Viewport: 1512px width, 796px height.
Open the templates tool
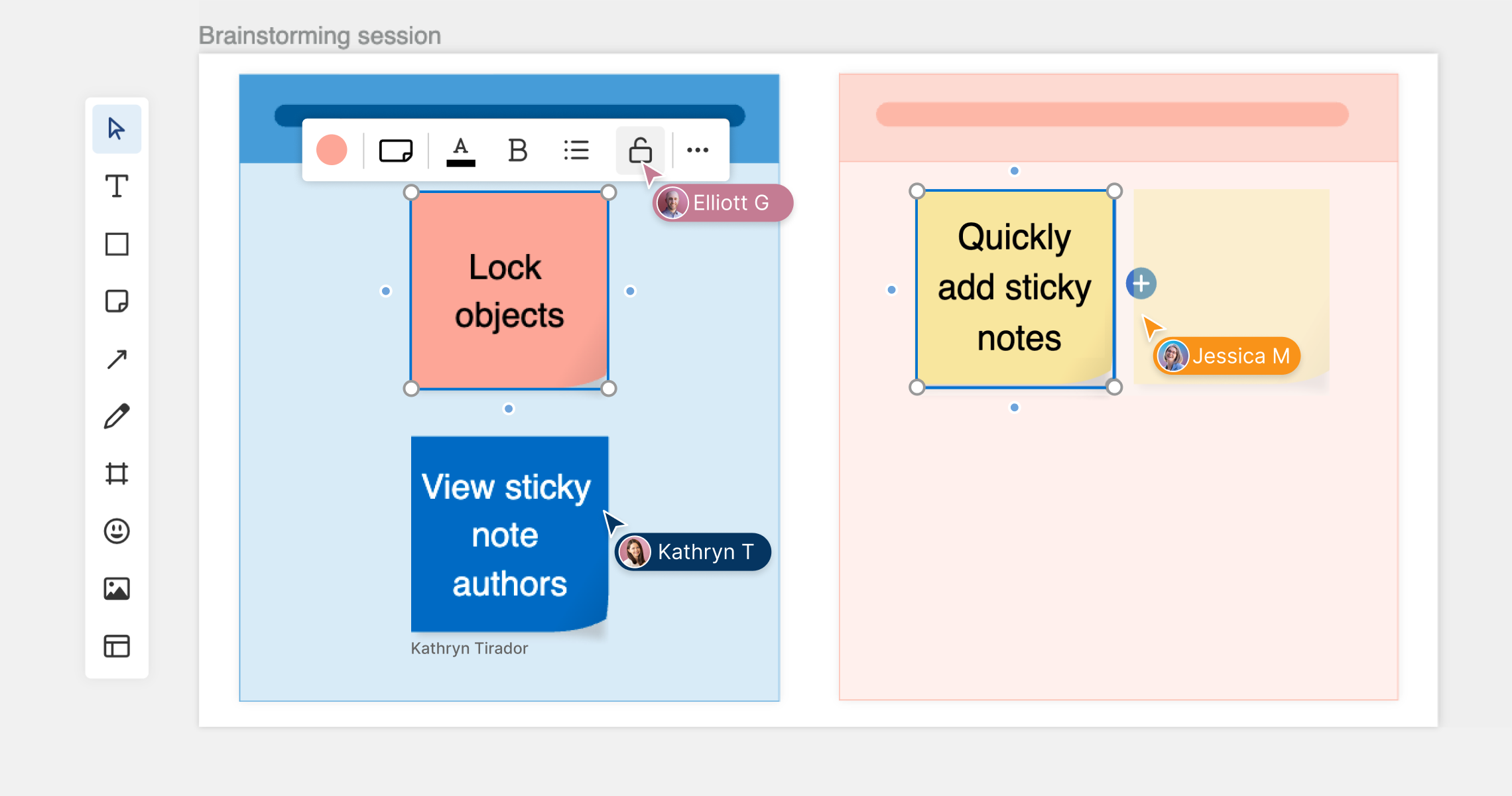click(117, 646)
